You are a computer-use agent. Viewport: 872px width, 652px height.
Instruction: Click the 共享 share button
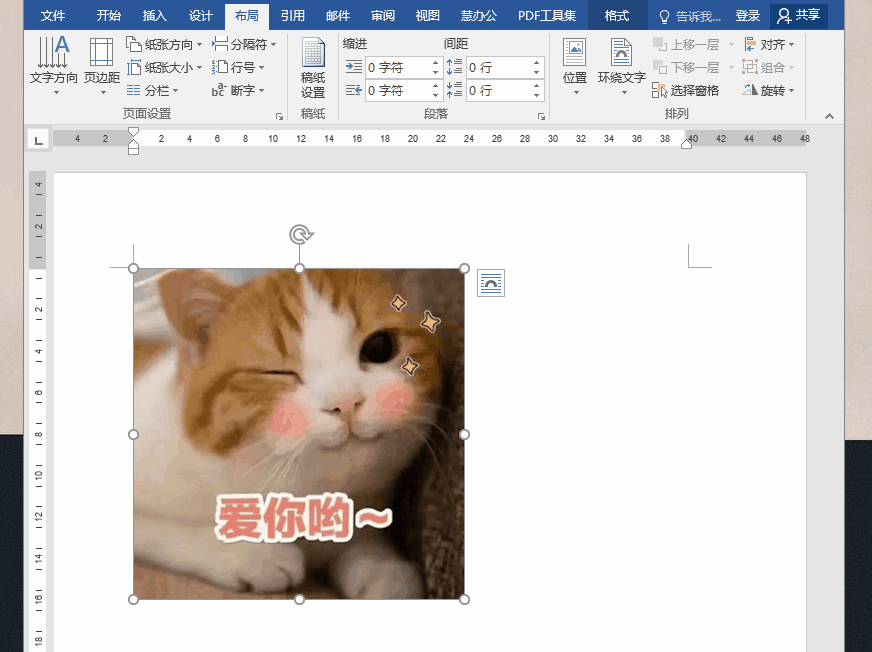(x=798, y=16)
